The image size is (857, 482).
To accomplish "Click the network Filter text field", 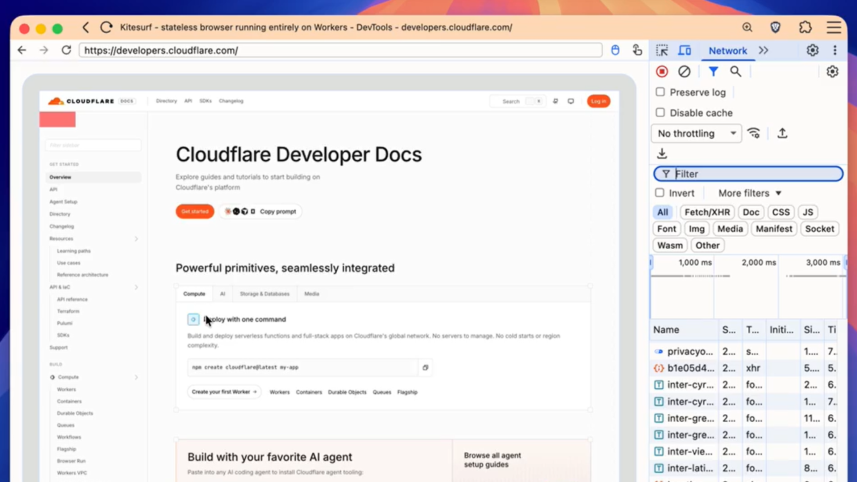I will tap(748, 174).
